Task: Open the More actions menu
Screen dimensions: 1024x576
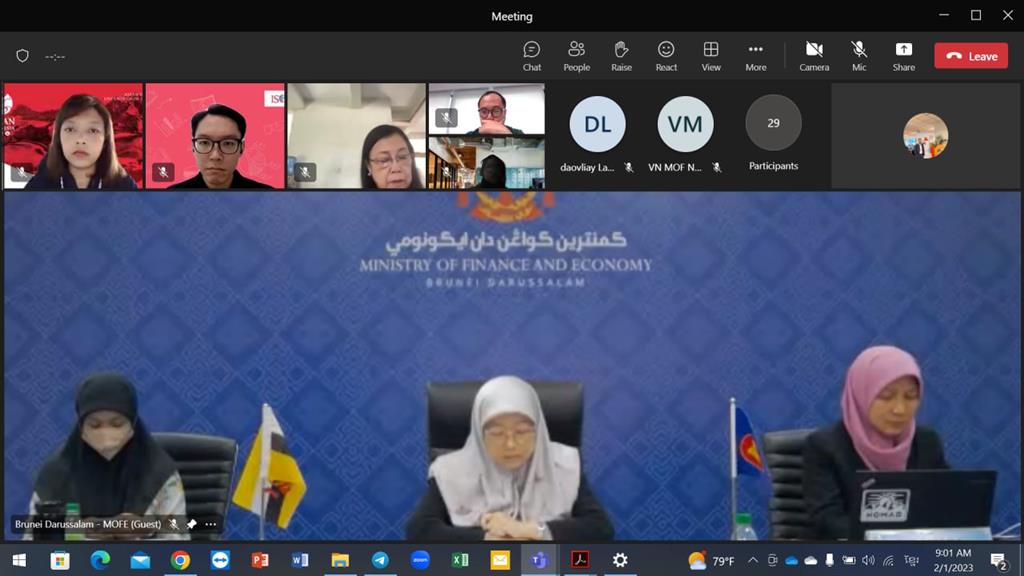Action: (x=756, y=56)
